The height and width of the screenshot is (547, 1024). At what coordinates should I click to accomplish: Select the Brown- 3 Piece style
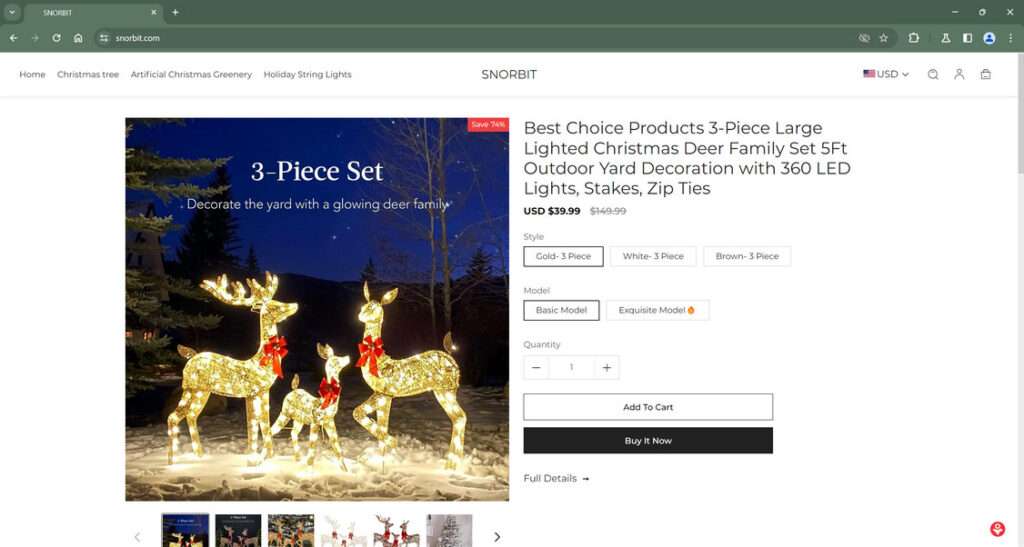(x=747, y=256)
